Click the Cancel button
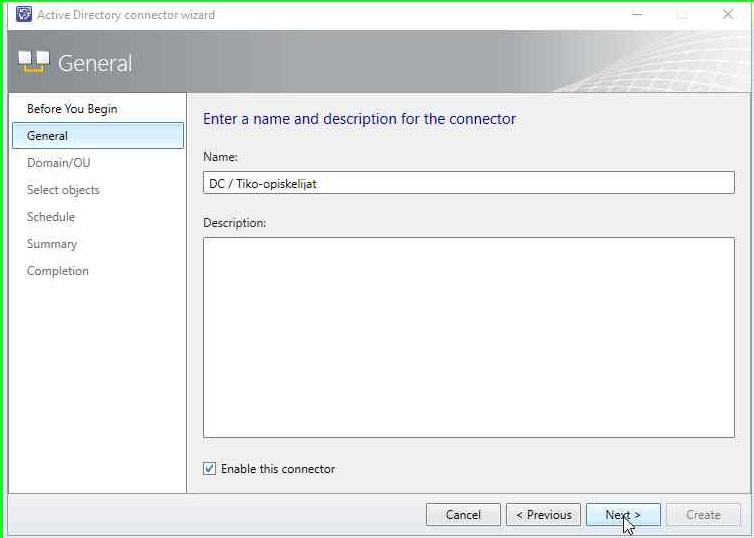This screenshot has height=538, width=754. pos(463,514)
